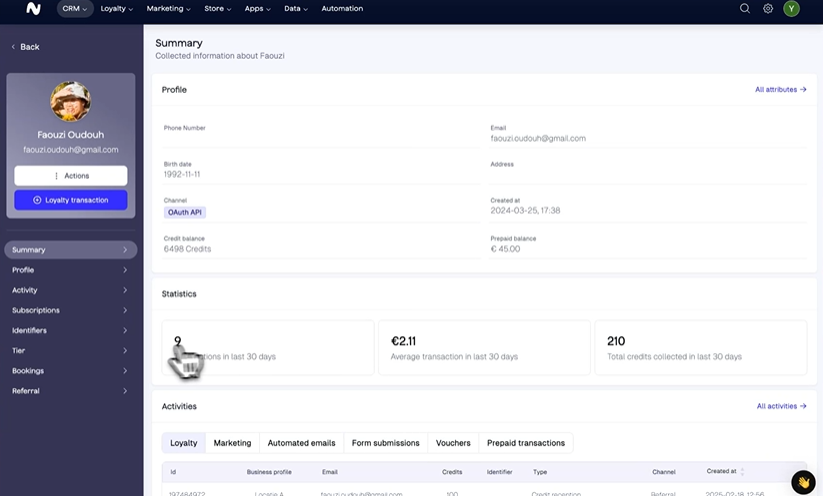Click the Created at 2024-03-25, 17:38 value
This screenshot has height=496, width=823.
[x=525, y=210]
